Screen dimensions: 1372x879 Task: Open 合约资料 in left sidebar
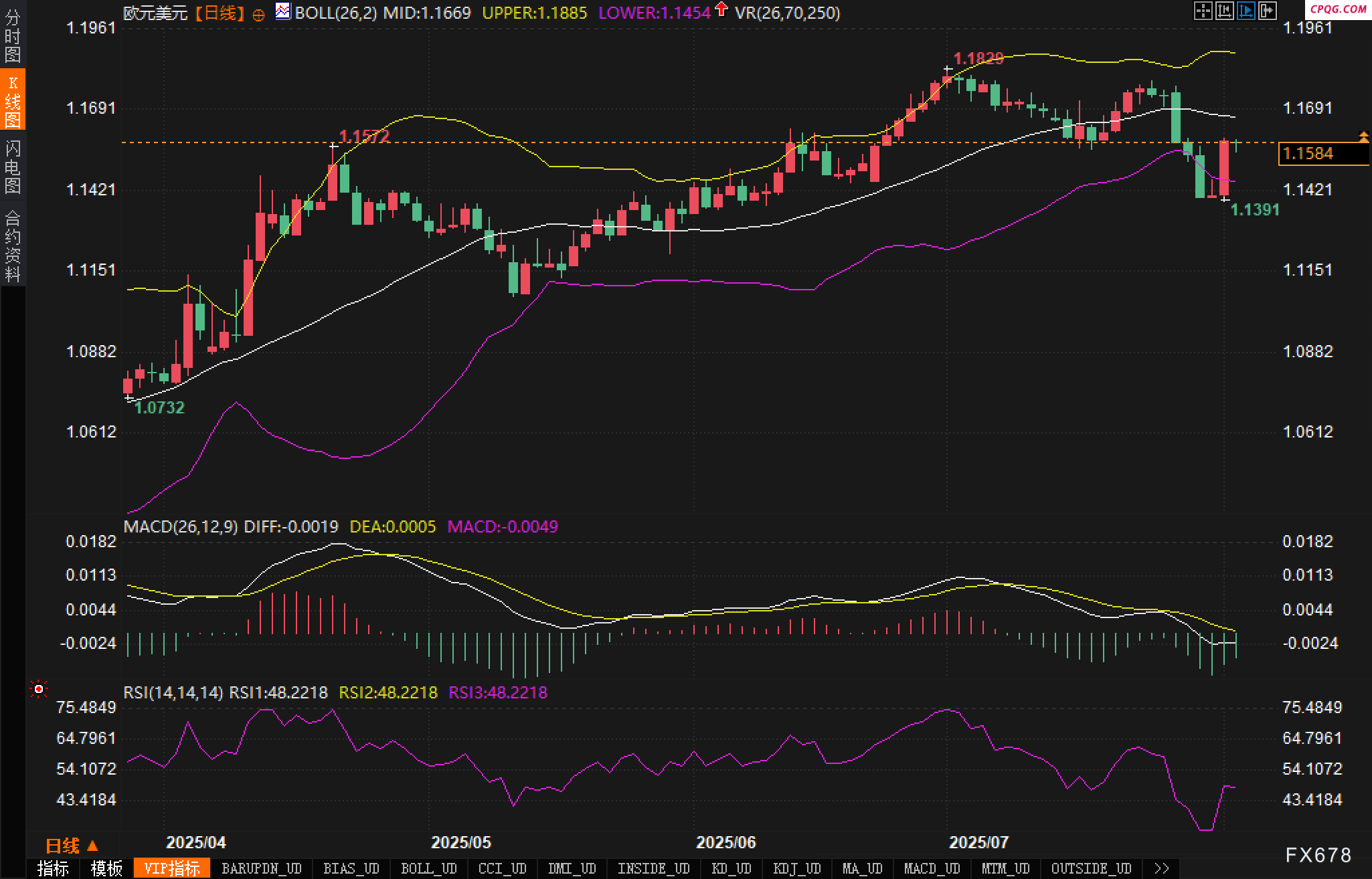coord(13,246)
